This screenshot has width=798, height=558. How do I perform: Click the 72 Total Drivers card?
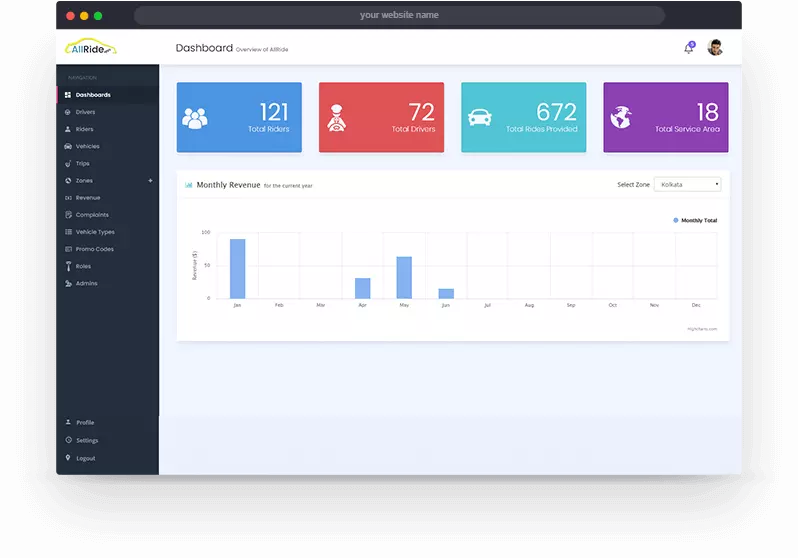381,117
